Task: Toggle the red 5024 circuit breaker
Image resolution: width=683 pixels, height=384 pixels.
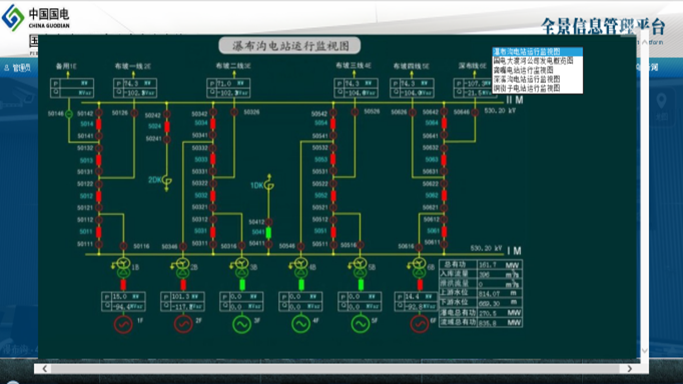Action: [167, 127]
